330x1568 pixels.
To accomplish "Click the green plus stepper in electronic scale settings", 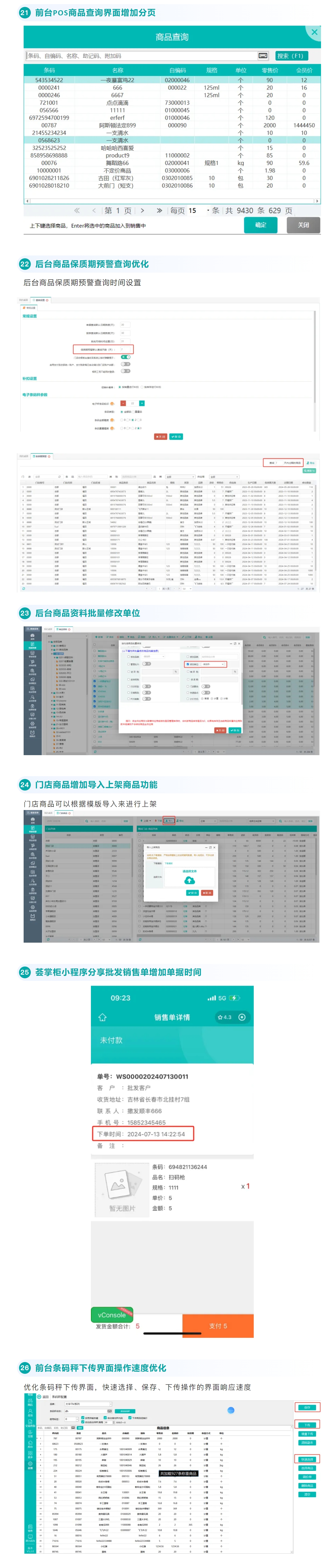I will 142,403.
